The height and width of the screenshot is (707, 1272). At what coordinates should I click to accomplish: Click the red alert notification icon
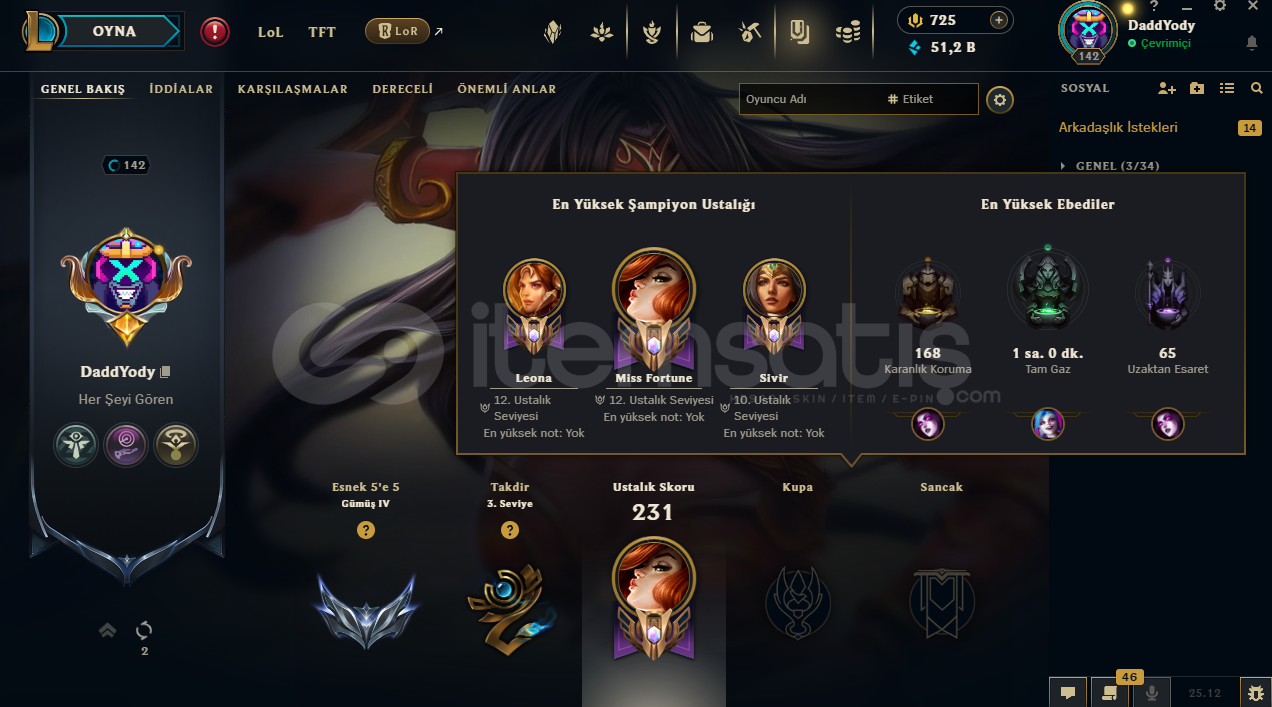[215, 32]
